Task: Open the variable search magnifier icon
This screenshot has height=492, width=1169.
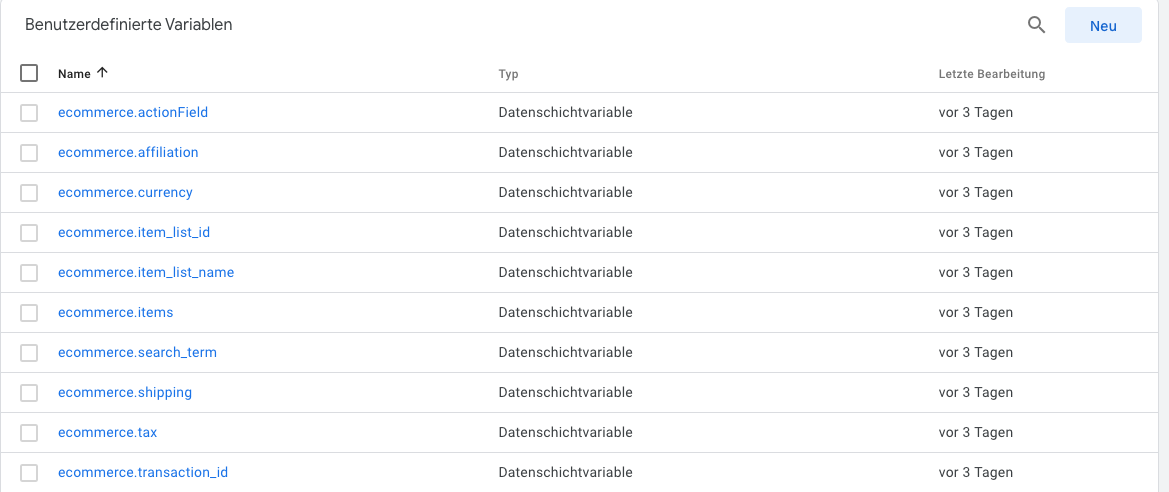Action: (1036, 25)
